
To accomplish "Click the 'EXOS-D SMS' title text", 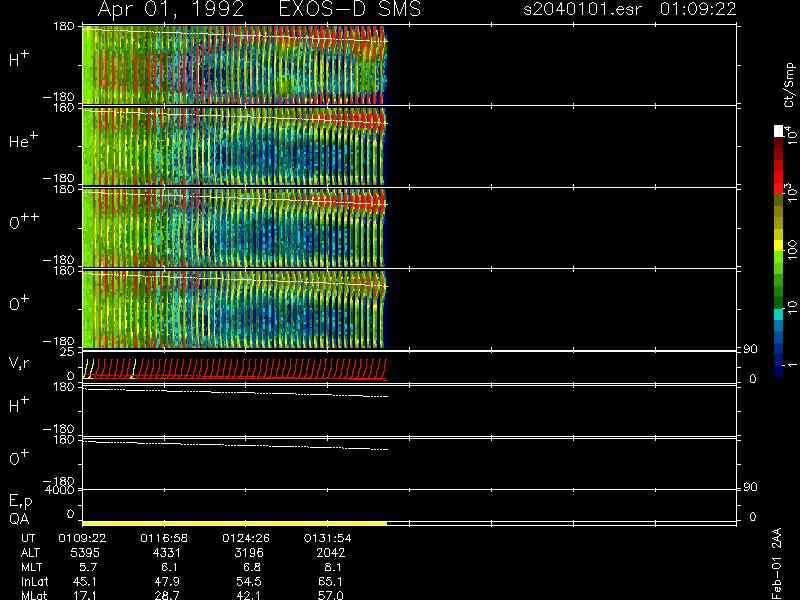I will tap(349, 10).
